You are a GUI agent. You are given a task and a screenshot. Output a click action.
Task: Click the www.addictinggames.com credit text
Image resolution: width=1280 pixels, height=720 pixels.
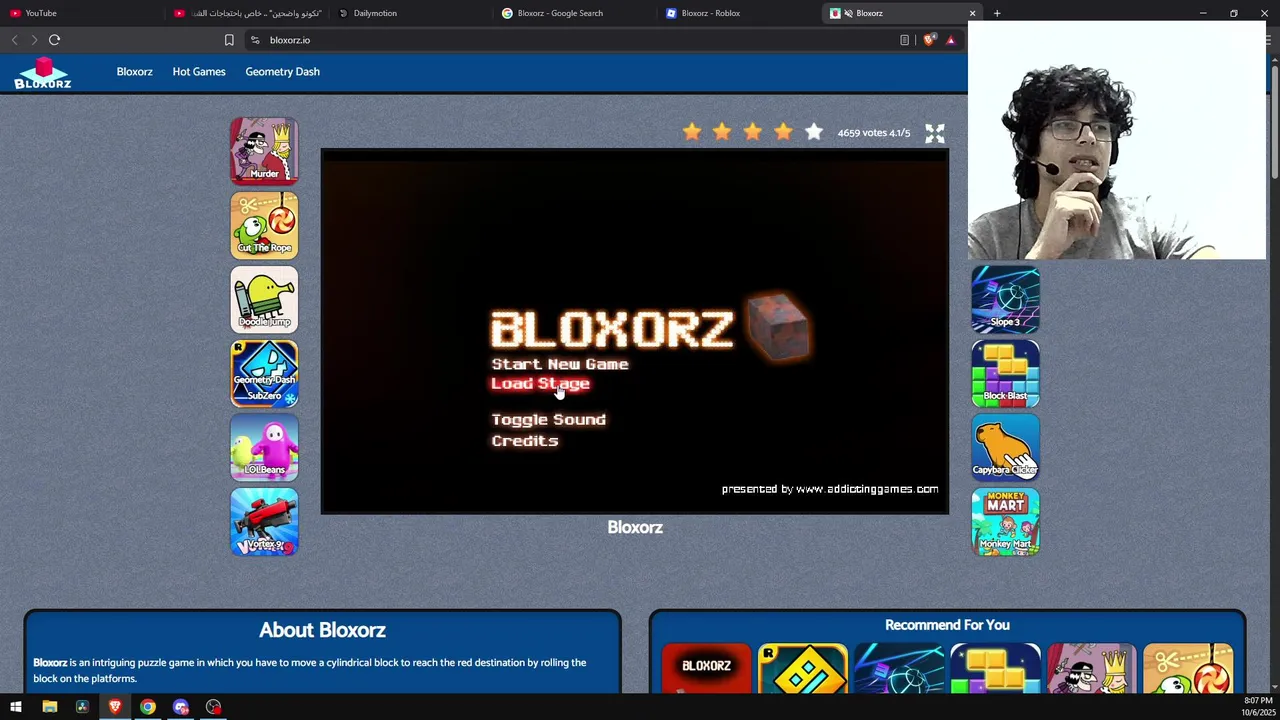click(867, 489)
